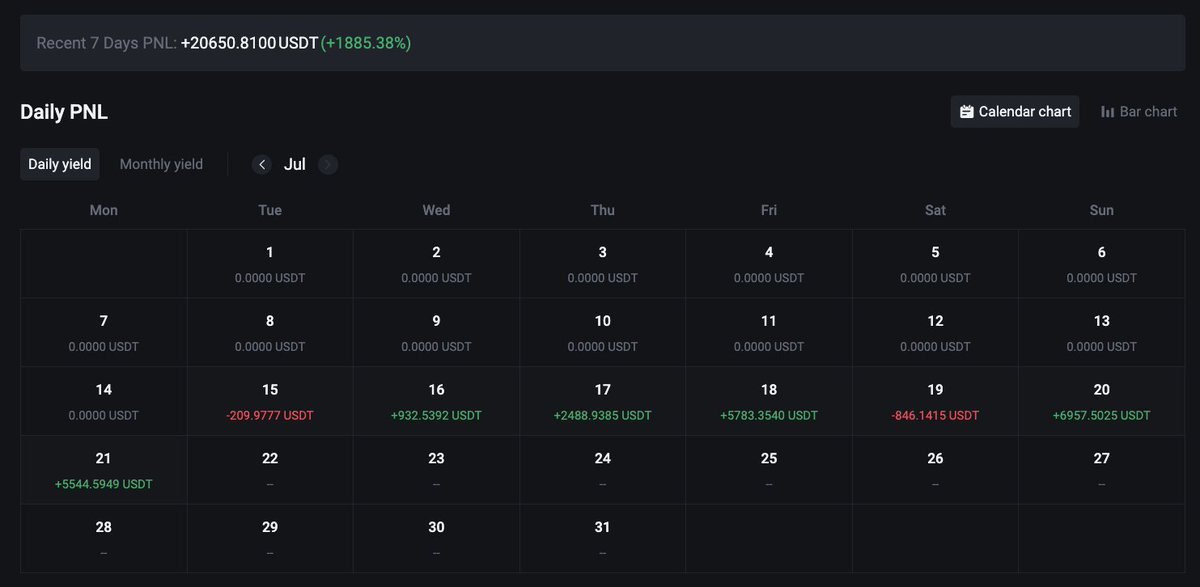Select July 21 cell with +5544.5949 USDT

coord(104,470)
